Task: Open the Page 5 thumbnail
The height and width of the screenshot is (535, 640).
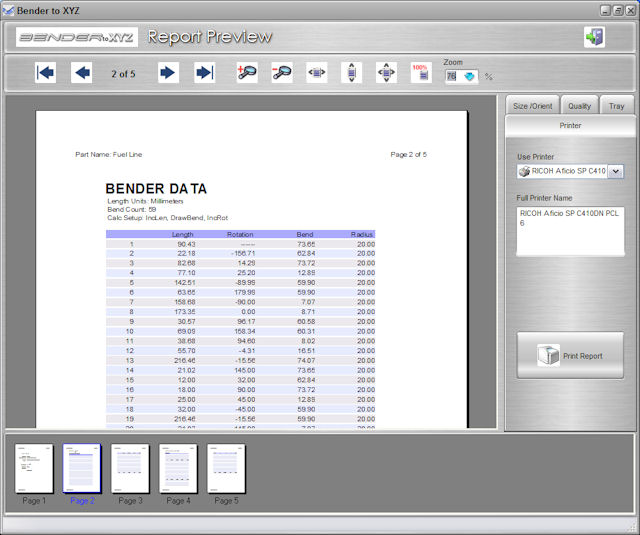Action: coord(226,468)
